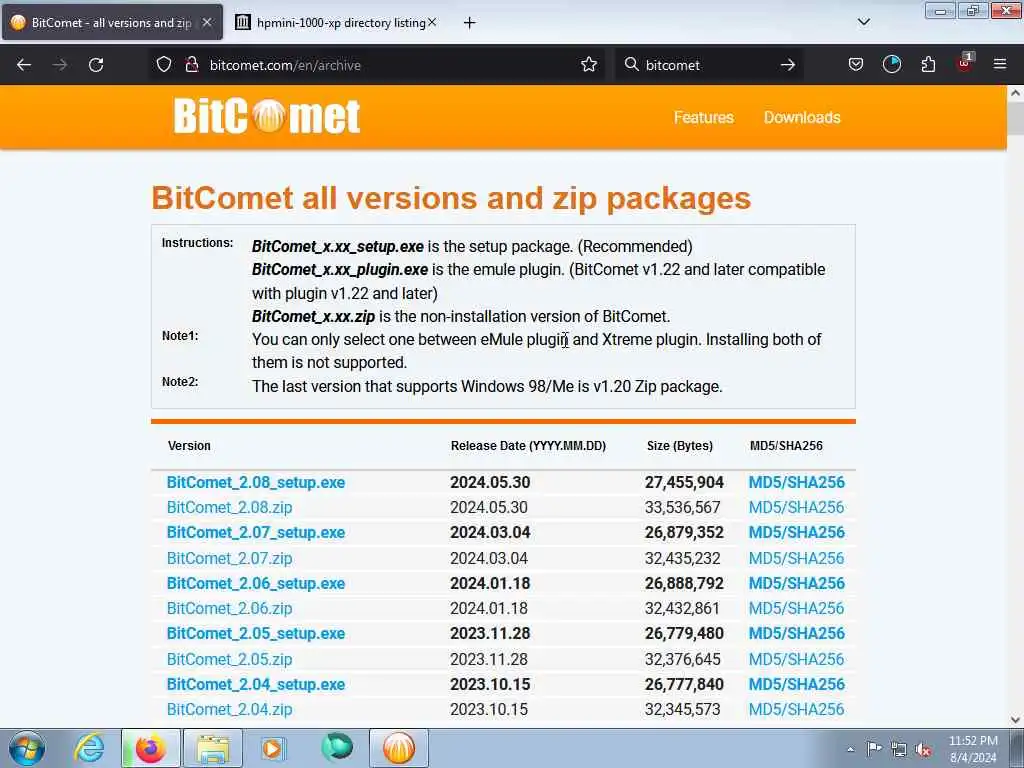The height and width of the screenshot is (768, 1024).
Task: Reload the current page
Action: point(96,65)
